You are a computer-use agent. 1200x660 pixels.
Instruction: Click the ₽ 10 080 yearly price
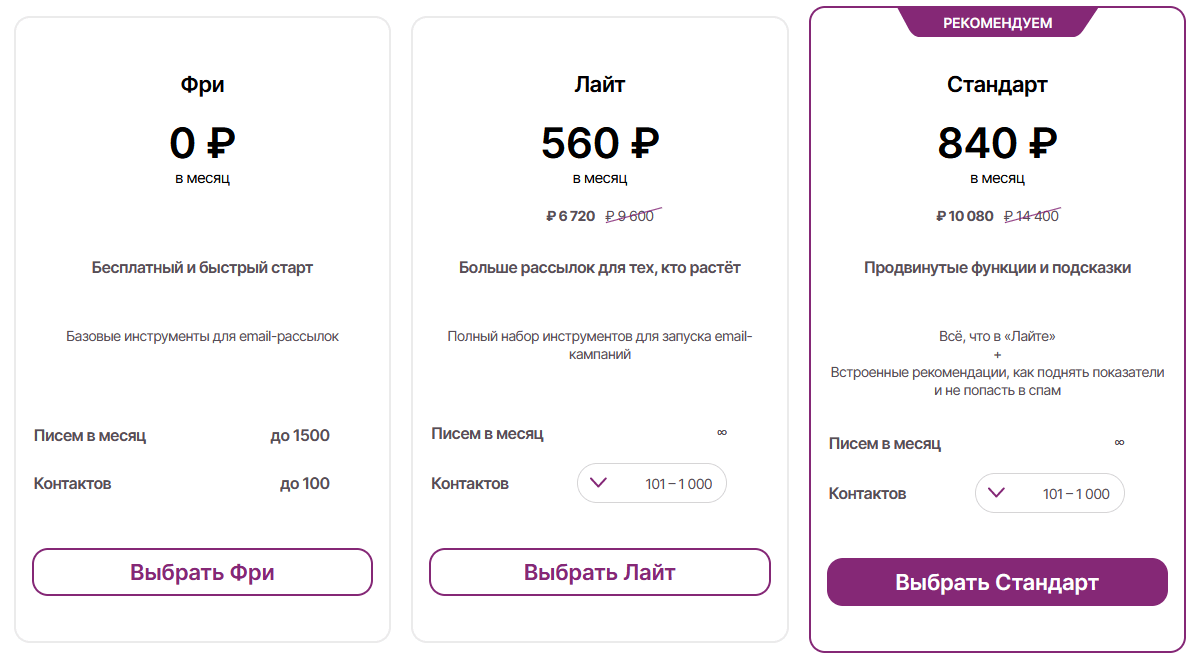pos(965,216)
